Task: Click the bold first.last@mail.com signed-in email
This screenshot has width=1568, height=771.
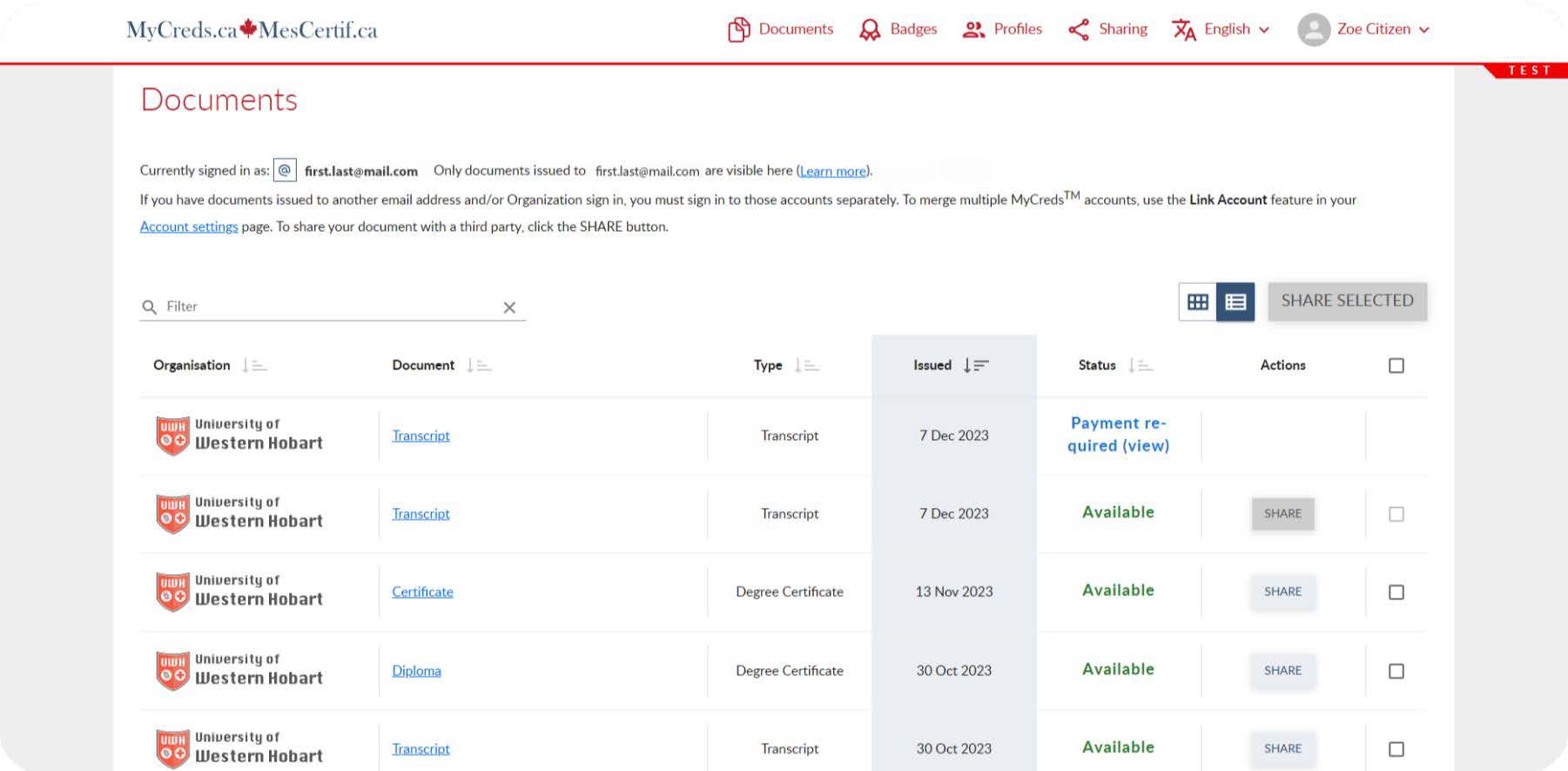Action: pos(361,171)
